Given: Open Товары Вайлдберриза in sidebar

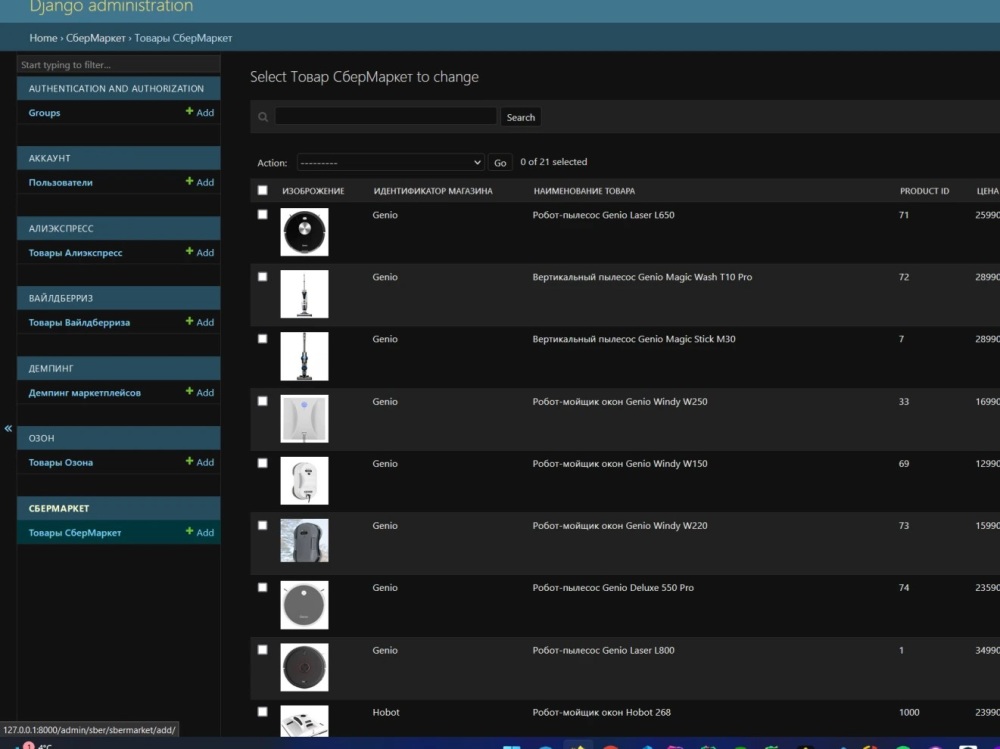Looking at the screenshot, I should point(79,323).
